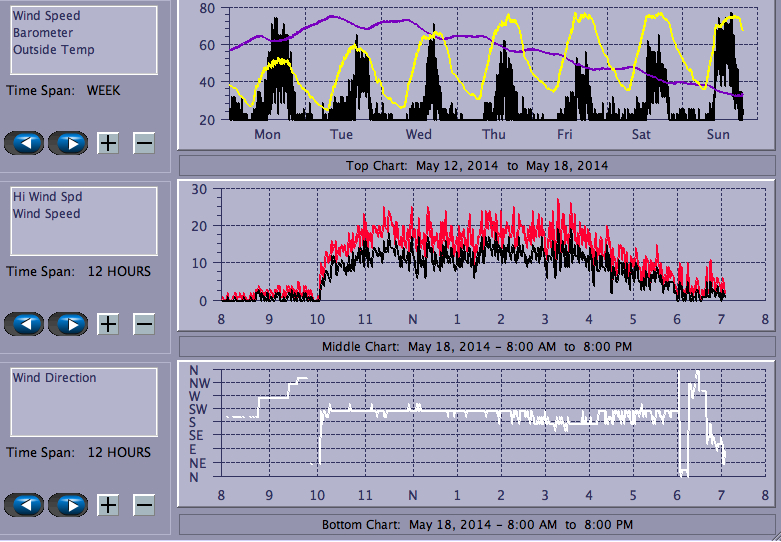Click the minus button for the bottom chart
The height and width of the screenshot is (542, 781).
tap(144, 505)
